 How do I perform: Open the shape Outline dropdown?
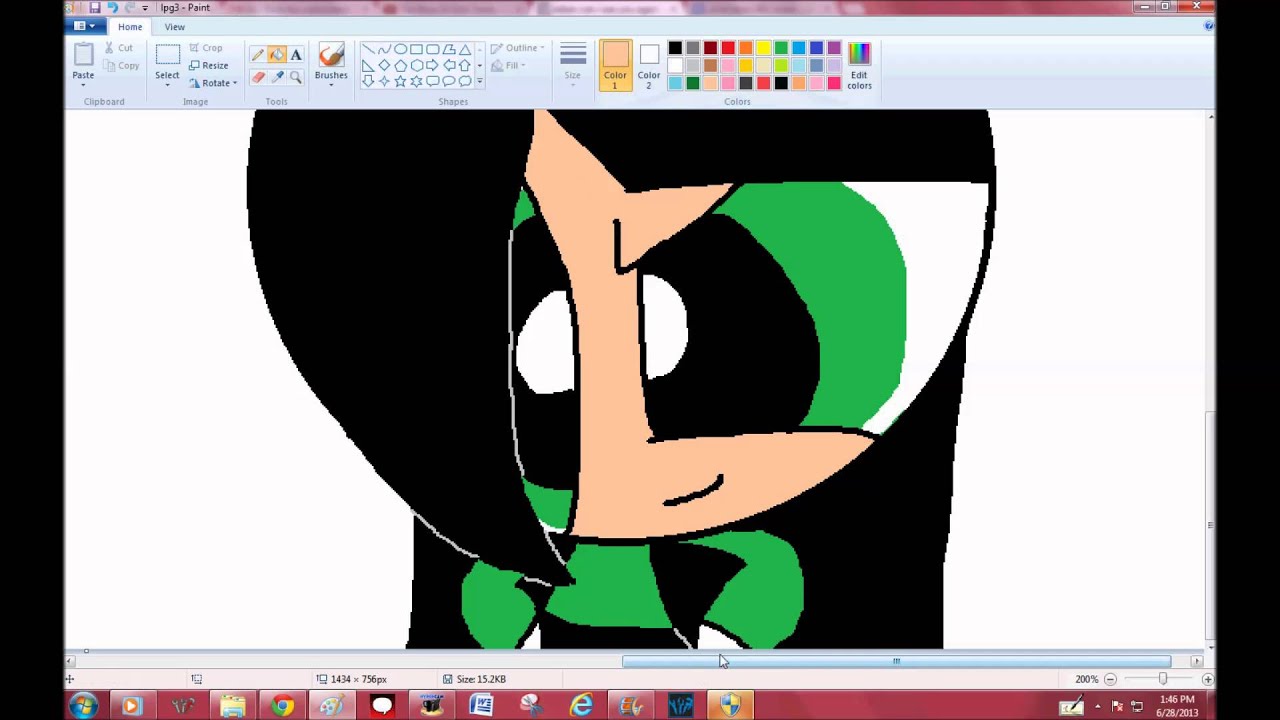click(517, 48)
